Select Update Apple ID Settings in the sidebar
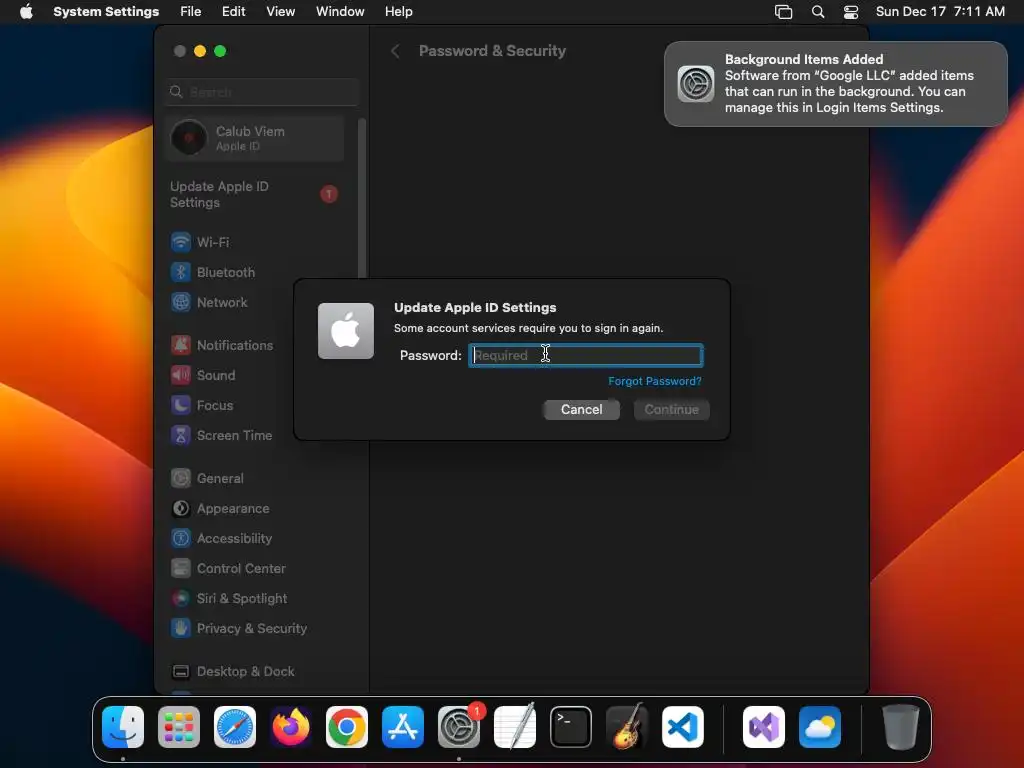Image resolution: width=1024 pixels, height=768 pixels. click(253, 195)
